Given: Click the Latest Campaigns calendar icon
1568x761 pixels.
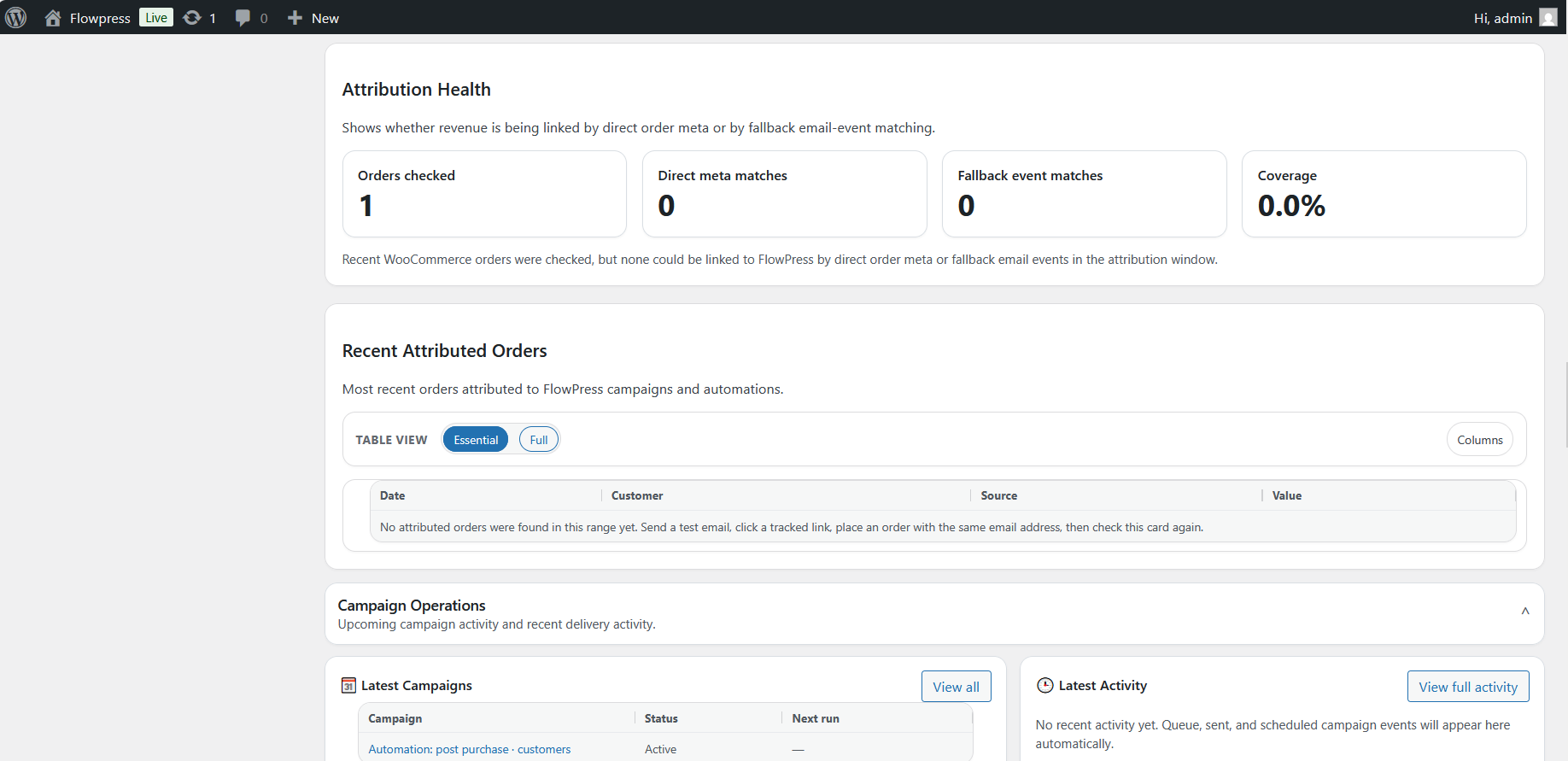Looking at the screenshot, I should pyautogui.click(x=348, y=685).
